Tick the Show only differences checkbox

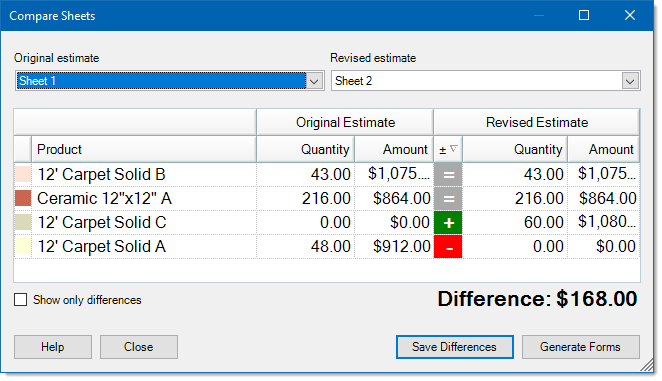20,300
